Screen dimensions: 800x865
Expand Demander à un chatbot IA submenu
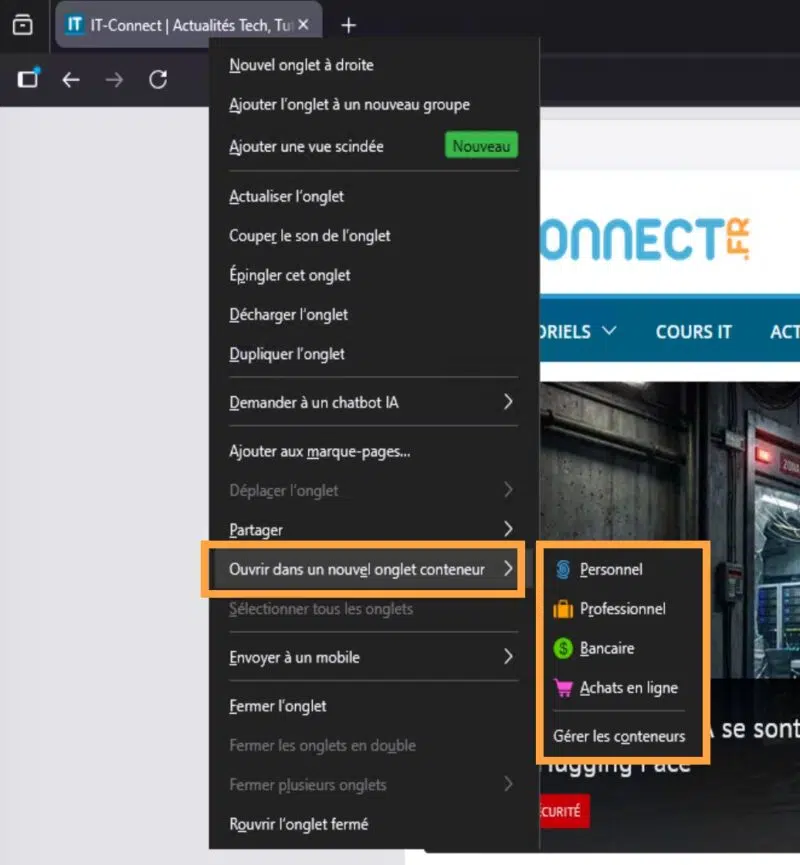pyautogui.click(x=373, y=402)
